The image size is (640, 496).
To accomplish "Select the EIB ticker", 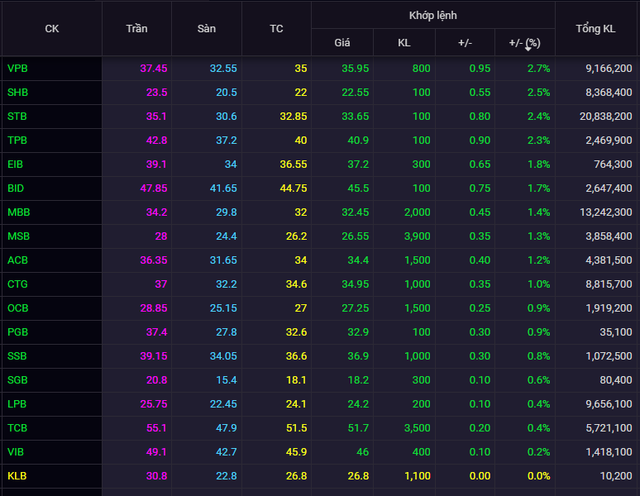I will pyautogui.click(x=15, y=164).
